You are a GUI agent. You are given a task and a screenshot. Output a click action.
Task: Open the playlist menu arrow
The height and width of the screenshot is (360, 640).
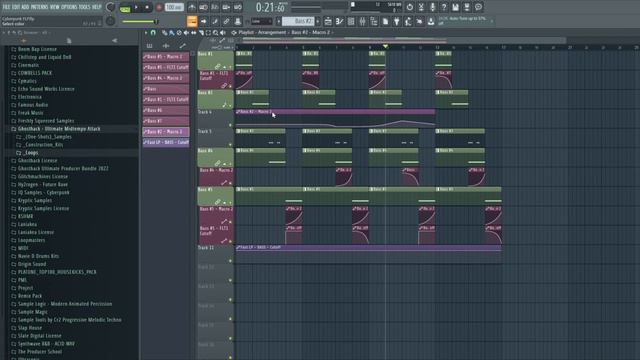[146, 33]
